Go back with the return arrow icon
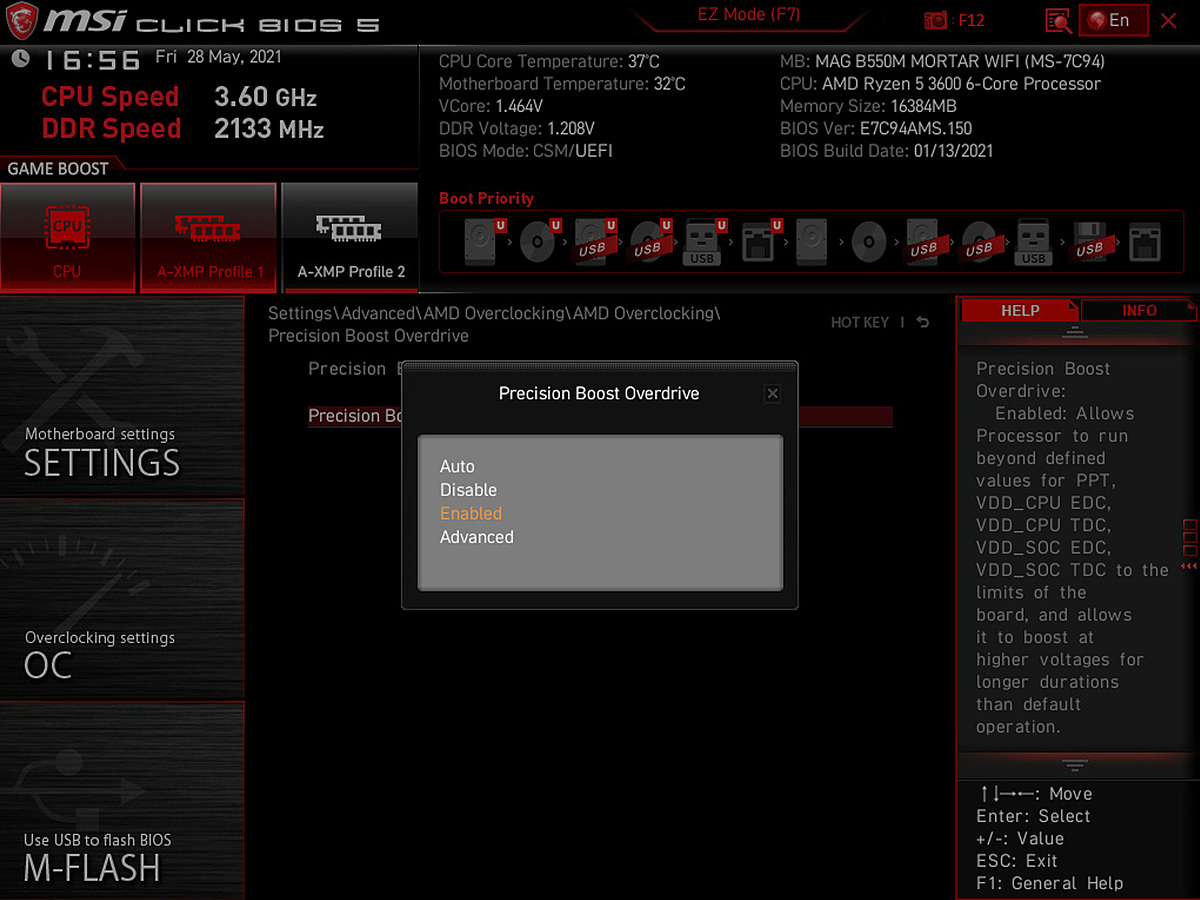The height and width of the screenshot is (900, 1200). (922, 322)
